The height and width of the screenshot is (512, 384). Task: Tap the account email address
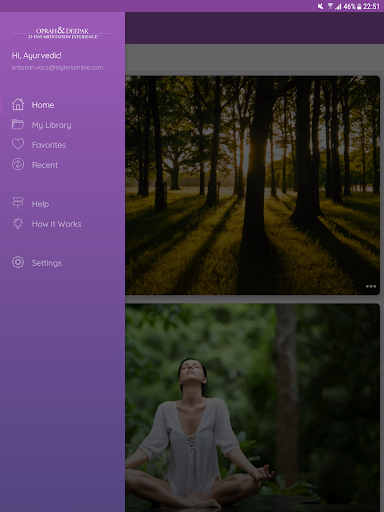(x=57, y=67)
